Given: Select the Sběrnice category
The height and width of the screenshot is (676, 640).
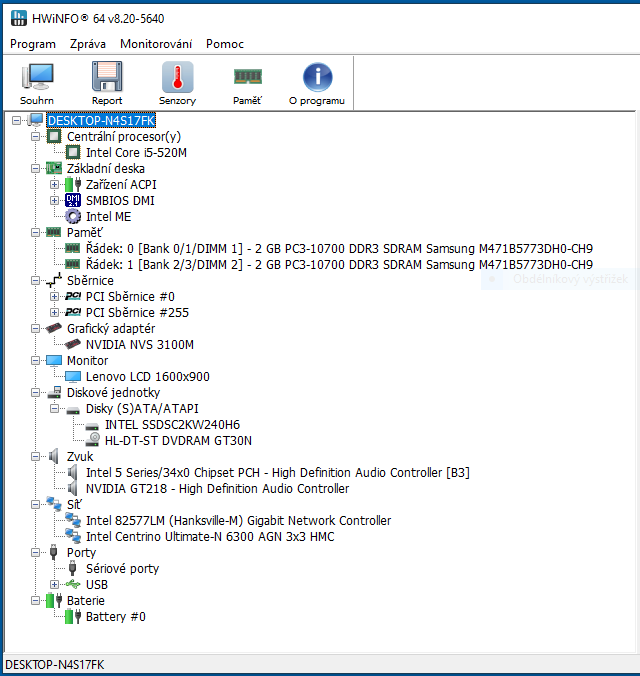Looking at the screenshot, I should click(x=90, y=280).
